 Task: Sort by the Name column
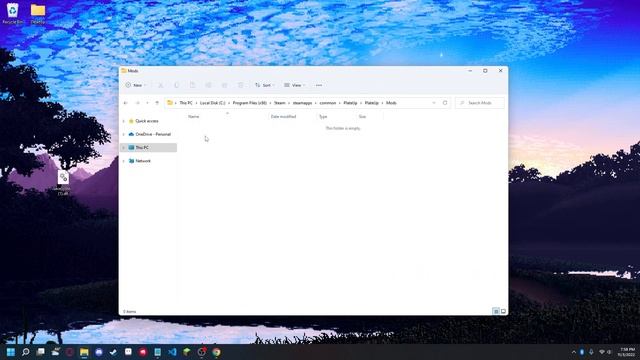(x=193, y=117)
